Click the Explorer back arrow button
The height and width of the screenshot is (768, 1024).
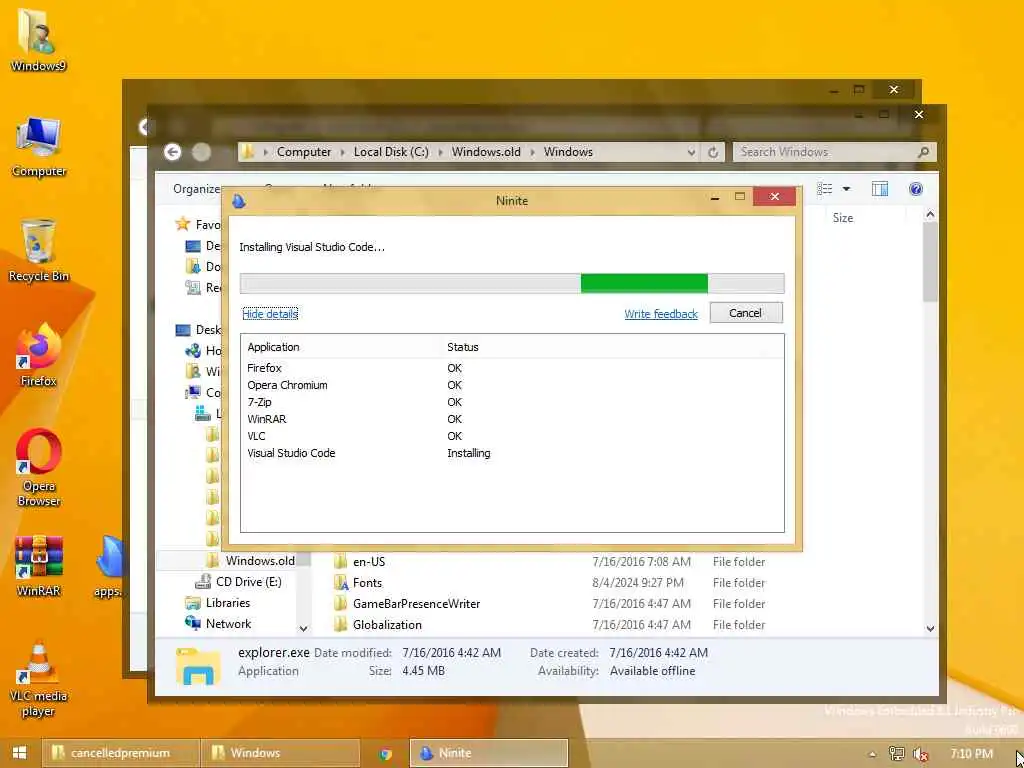172,152
